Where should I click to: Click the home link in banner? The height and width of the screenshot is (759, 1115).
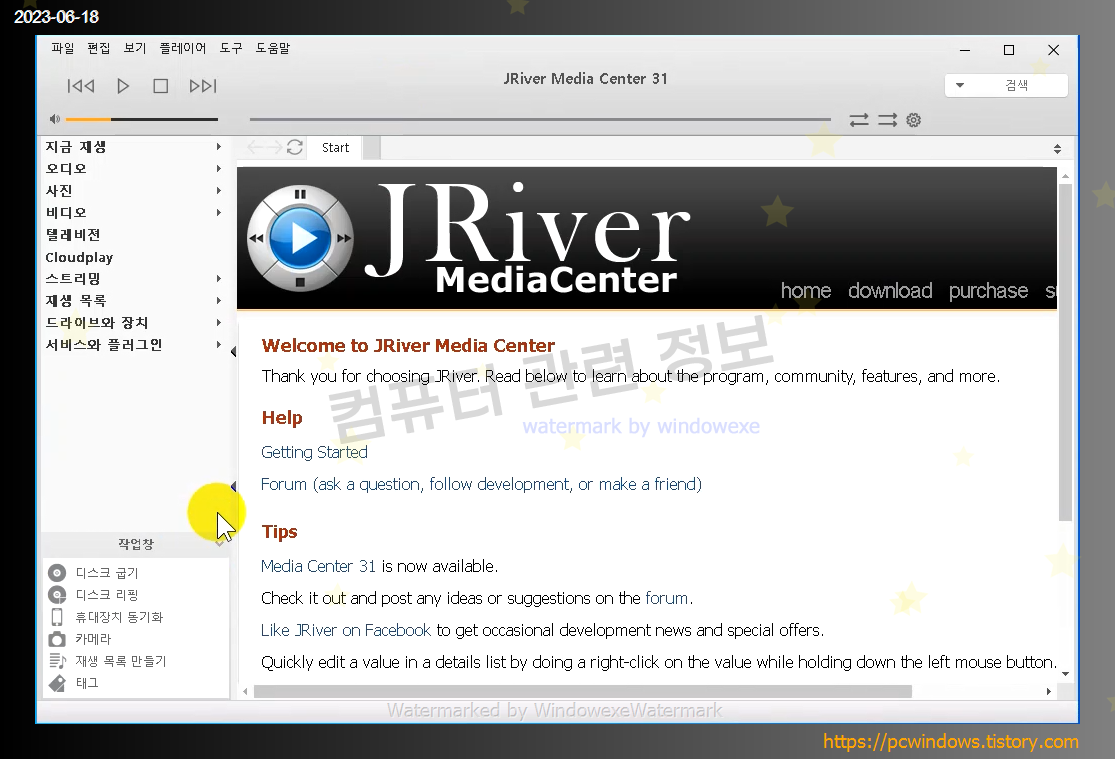(806, 290)
